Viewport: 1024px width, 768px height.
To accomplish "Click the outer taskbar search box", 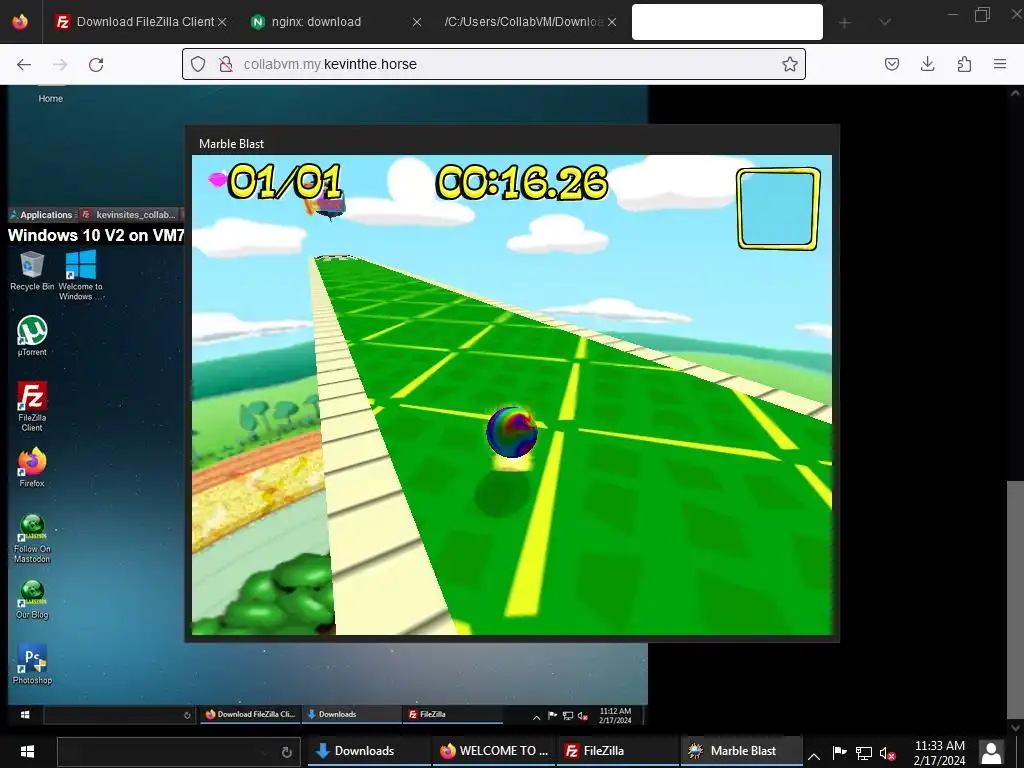I will coord(179,752).
